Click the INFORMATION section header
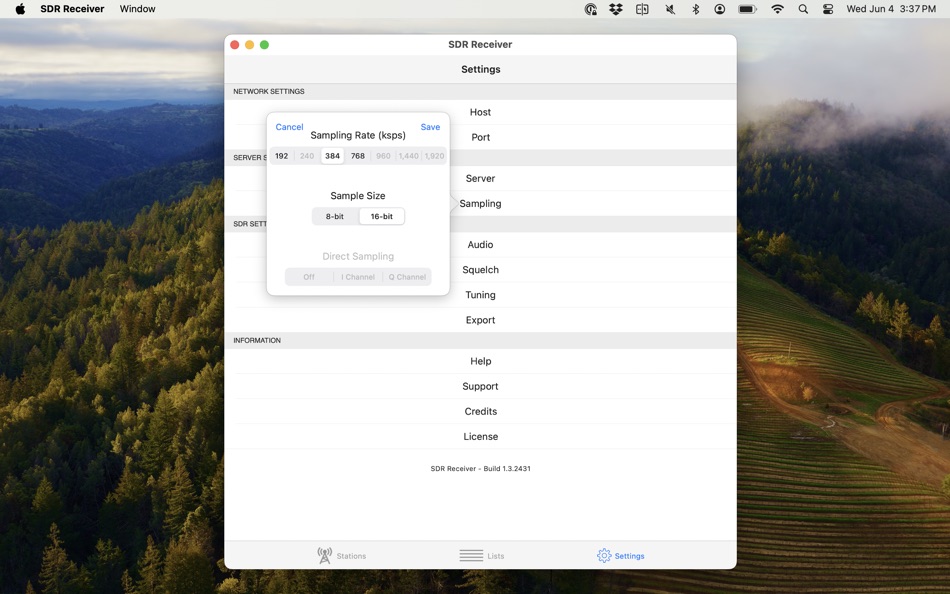 (x=257, y=341)
